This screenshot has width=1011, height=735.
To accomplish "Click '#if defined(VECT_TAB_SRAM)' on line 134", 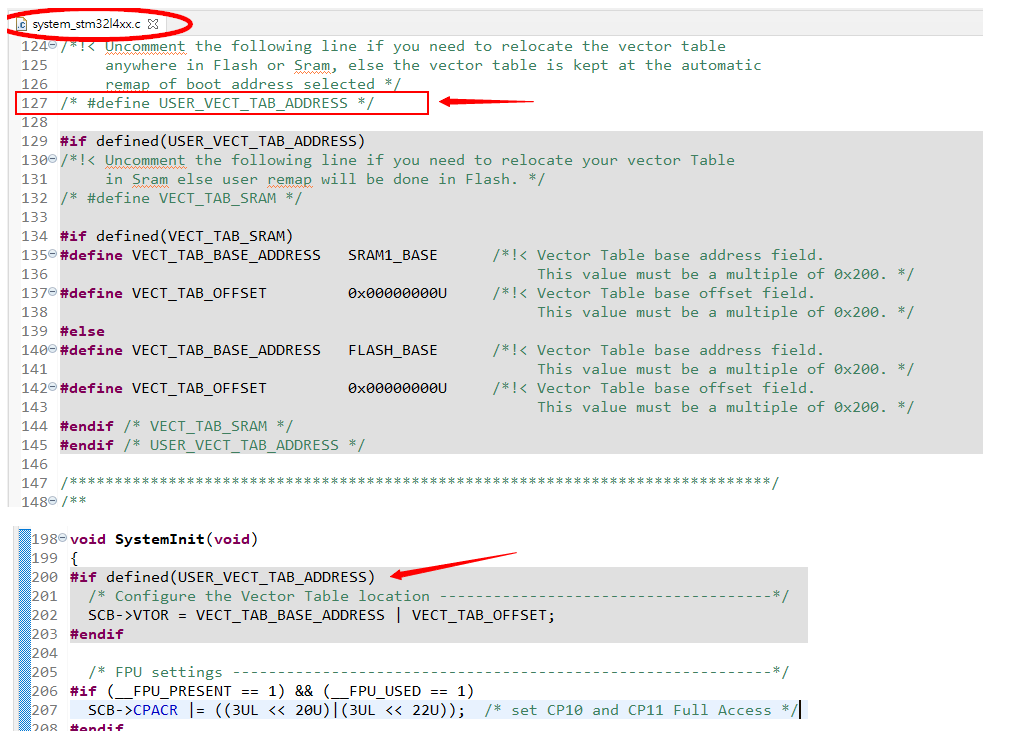I will (177, 237).
